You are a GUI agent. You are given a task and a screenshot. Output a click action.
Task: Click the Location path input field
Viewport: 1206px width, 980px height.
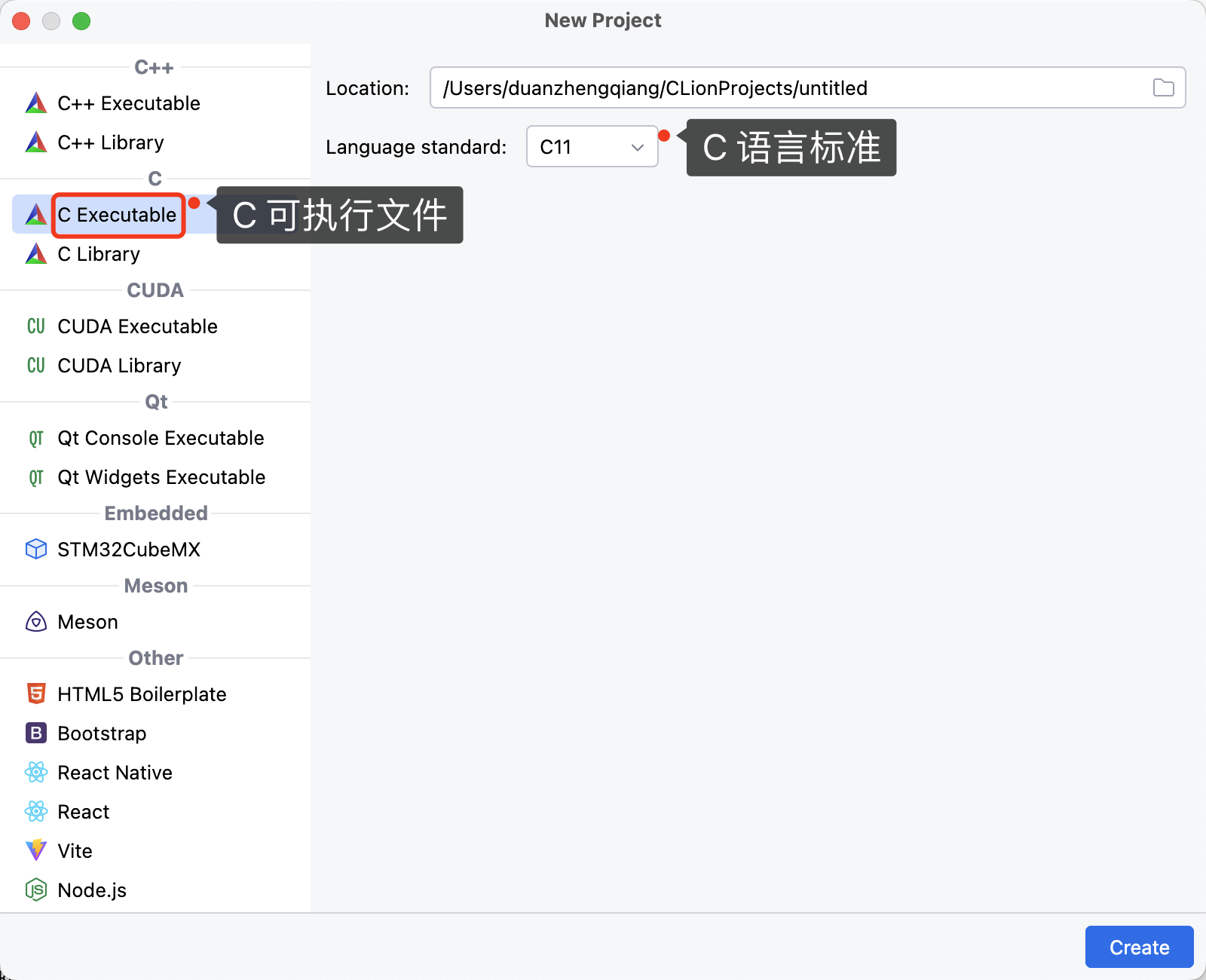pyautogui.click(x=754, y=87)
